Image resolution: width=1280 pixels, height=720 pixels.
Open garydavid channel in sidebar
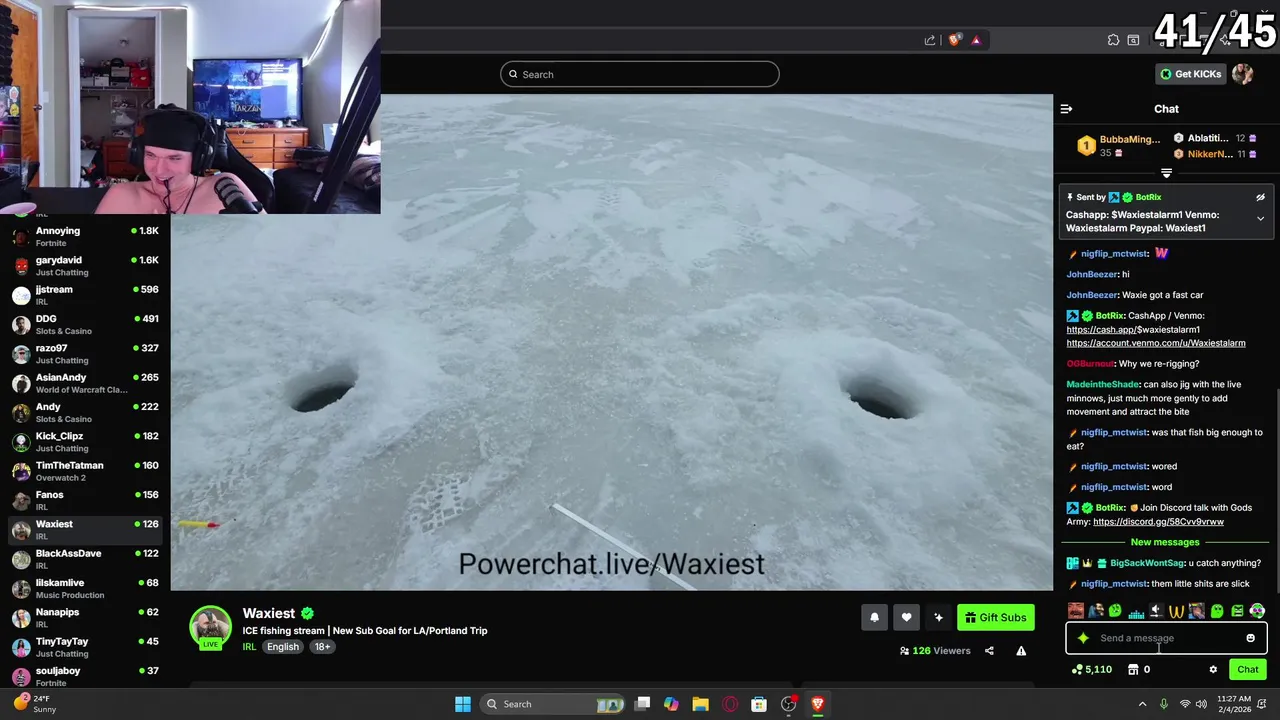click(x=85, y=266)
